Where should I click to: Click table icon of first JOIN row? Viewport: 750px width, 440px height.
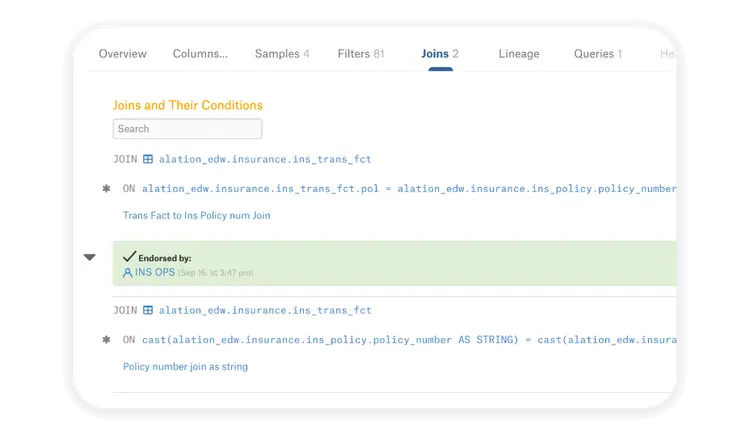(148, 159)
